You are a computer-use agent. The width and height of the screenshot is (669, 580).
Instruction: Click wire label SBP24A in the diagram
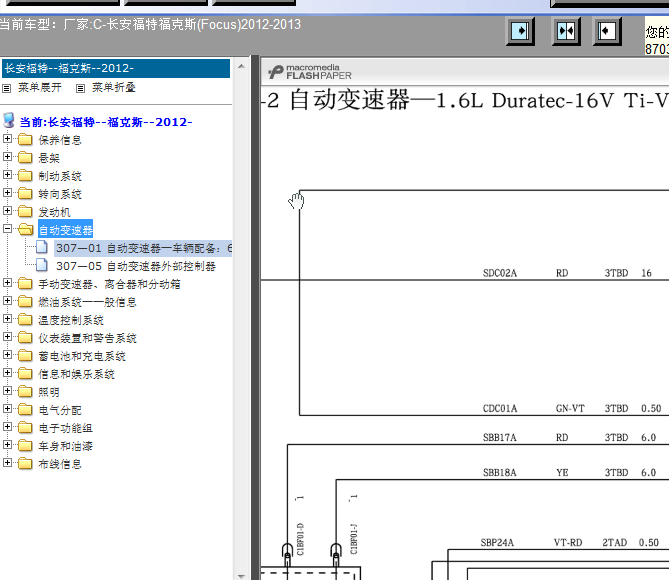[497, 542]
